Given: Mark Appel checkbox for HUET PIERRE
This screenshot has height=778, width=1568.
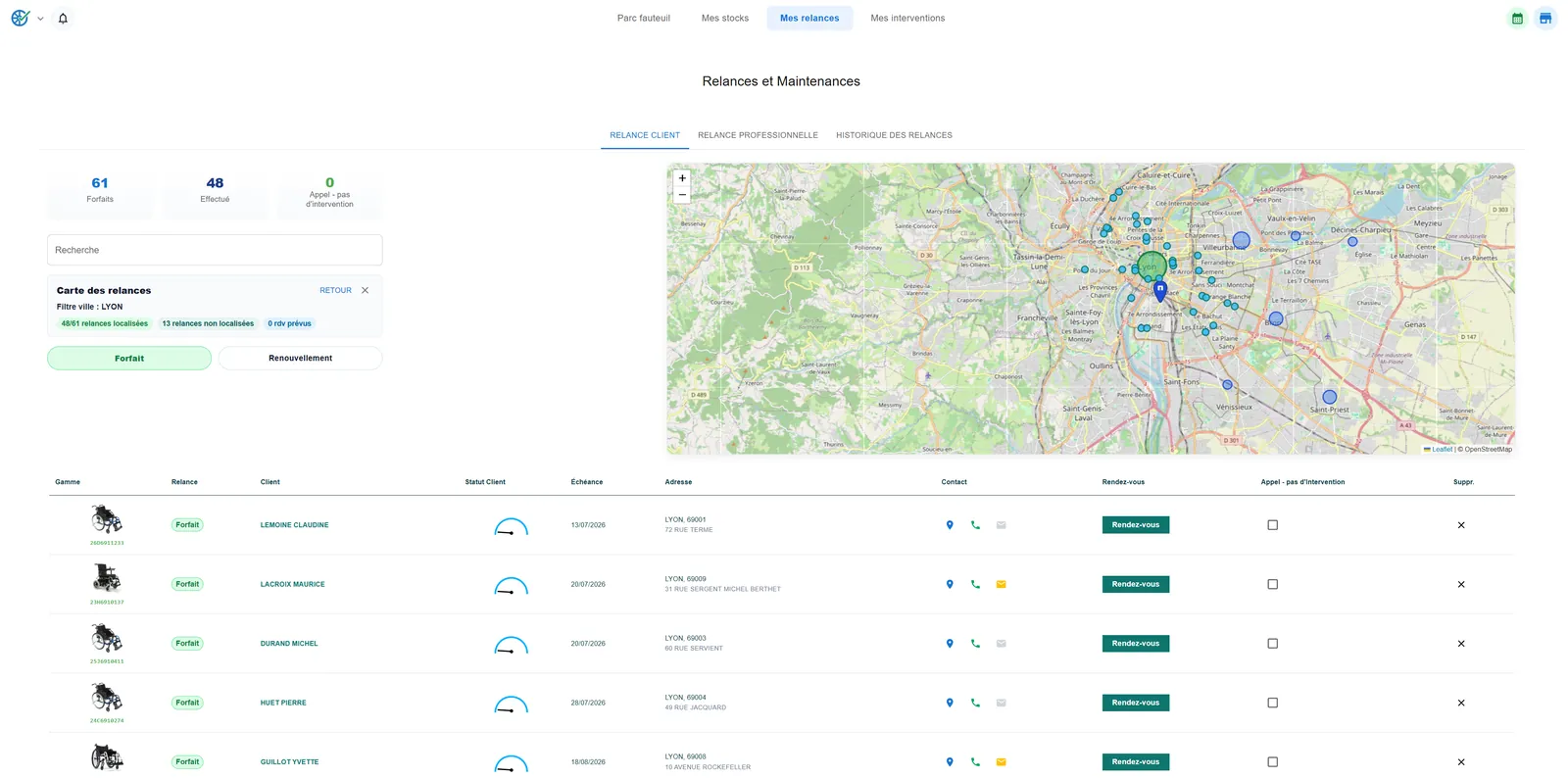Looking at the screenshot, I should tap(1273, 703).
